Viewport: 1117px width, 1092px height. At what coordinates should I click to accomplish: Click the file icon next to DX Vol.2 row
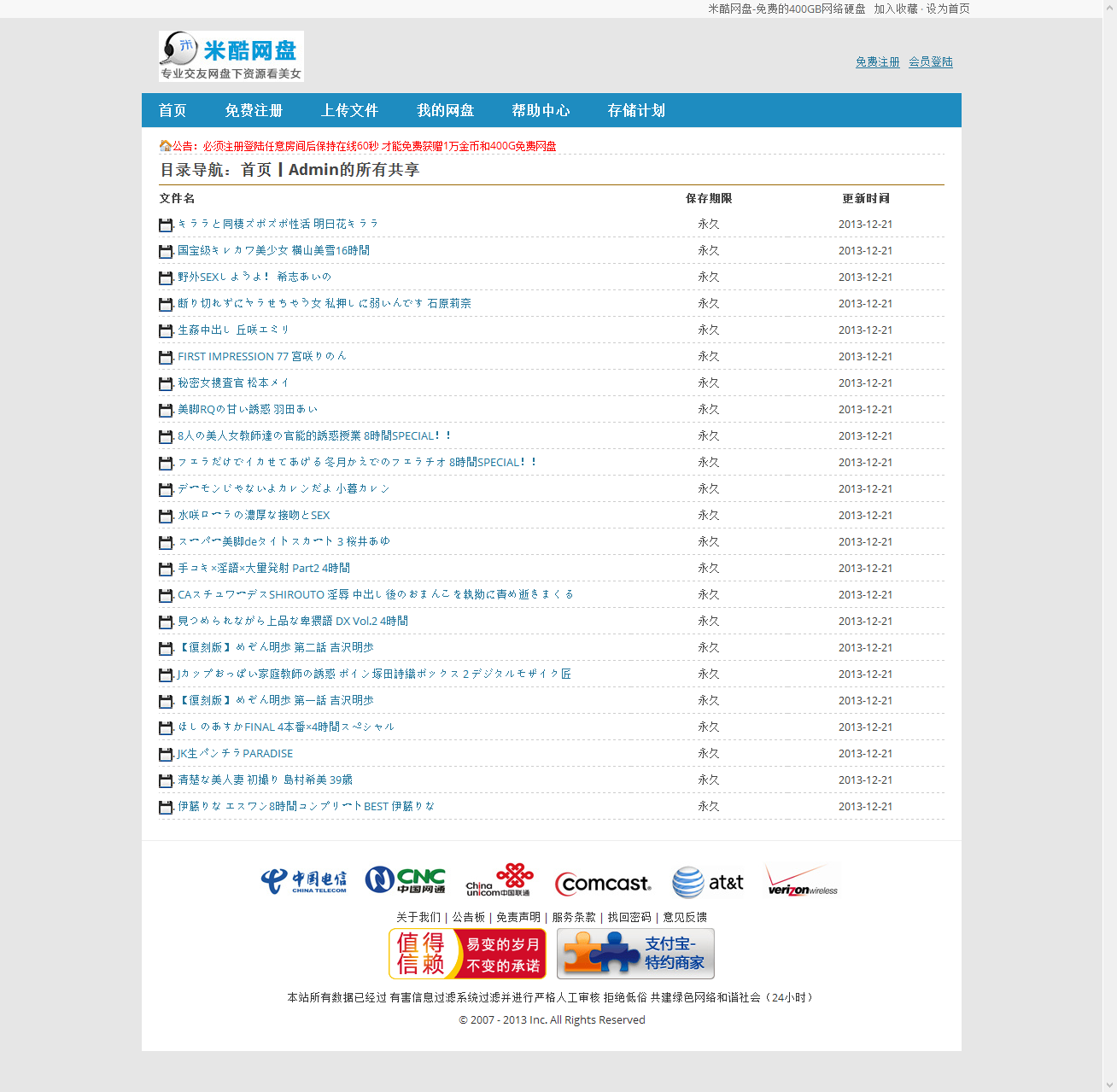(166, 622)
